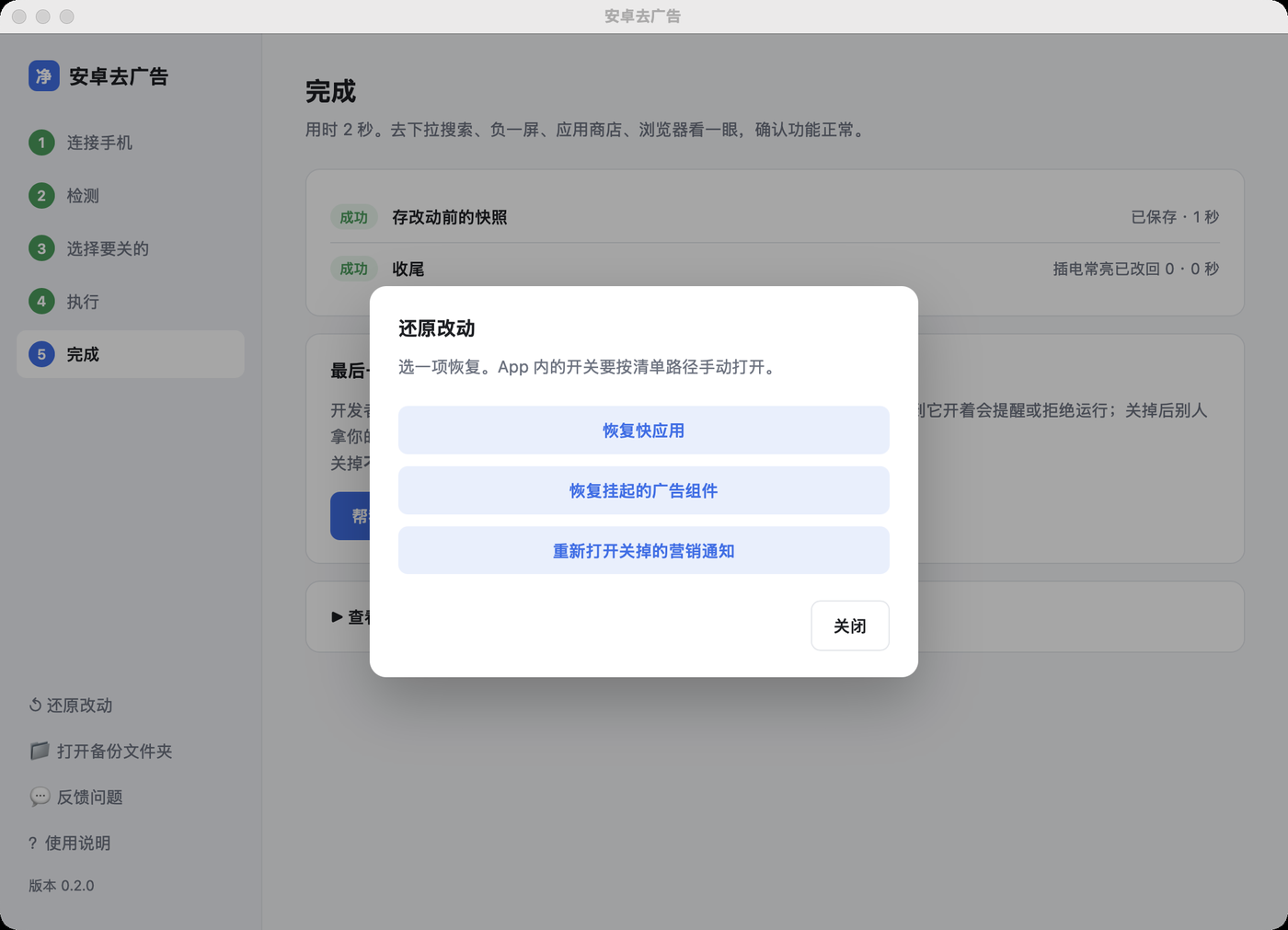Click the 还原改动 dialog title
This screenshot has height=930, width=1288.
click(x=437, y=328)
